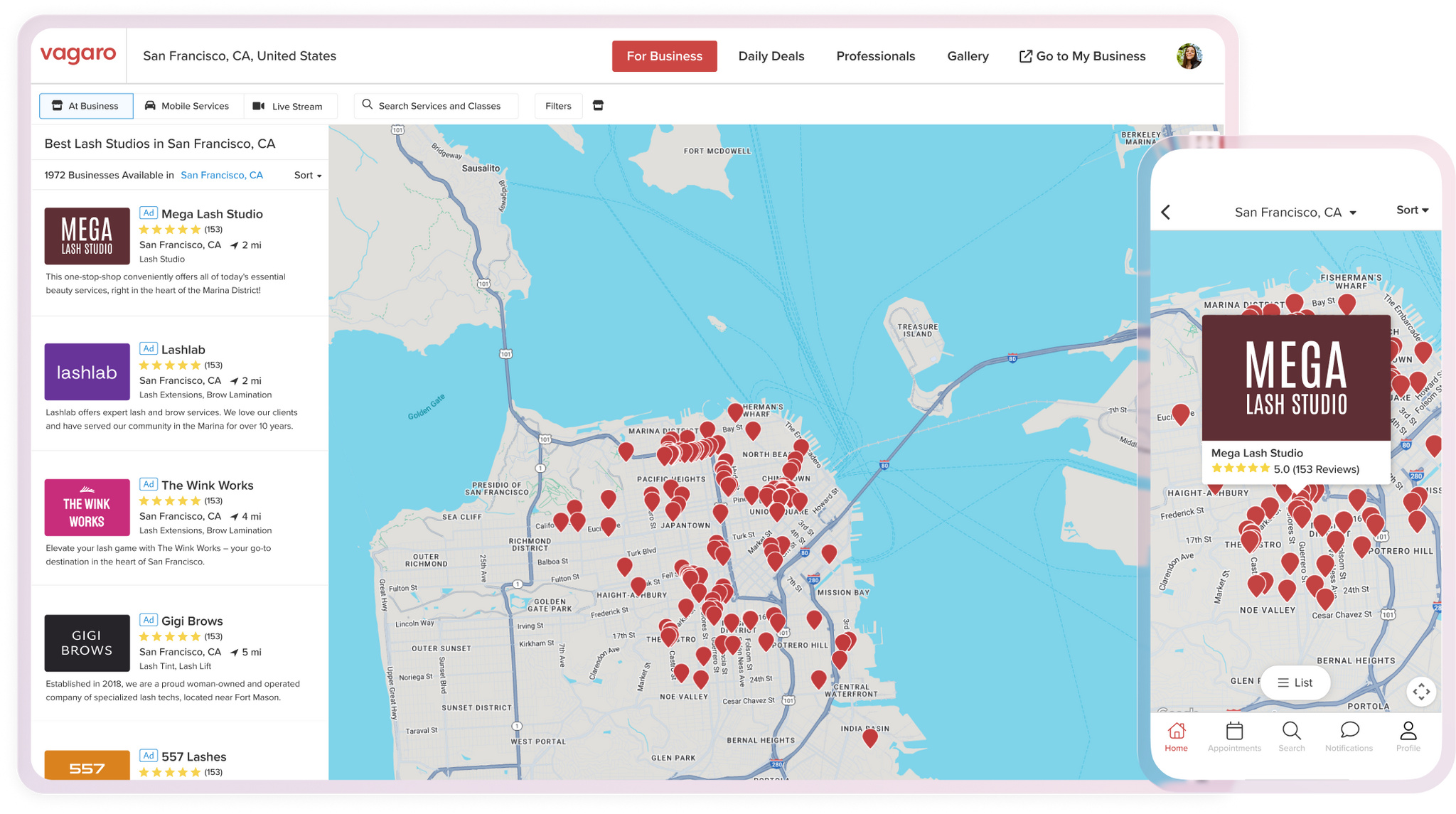This screenshot has width=1456, height=814.
Task: Click the store icon beside Filters
Action: coord(598,106)
